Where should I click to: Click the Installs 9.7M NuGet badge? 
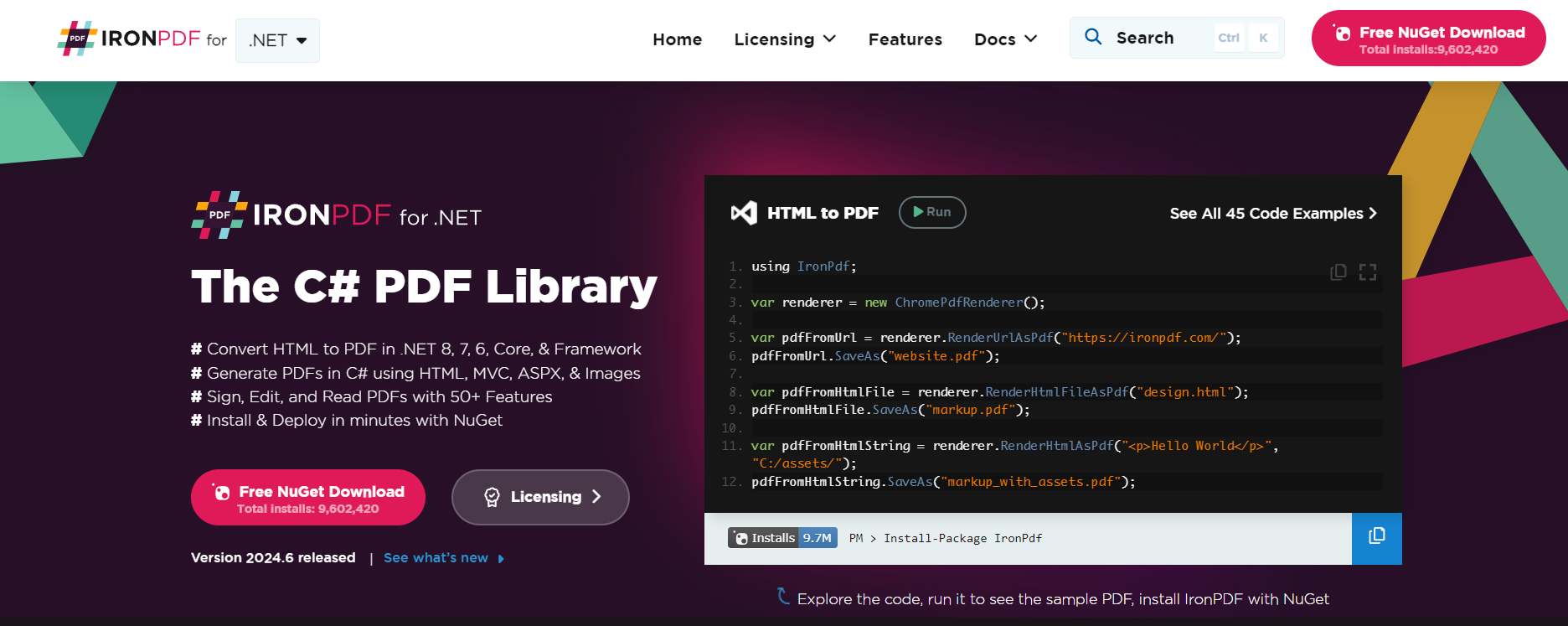click(782, 538)
